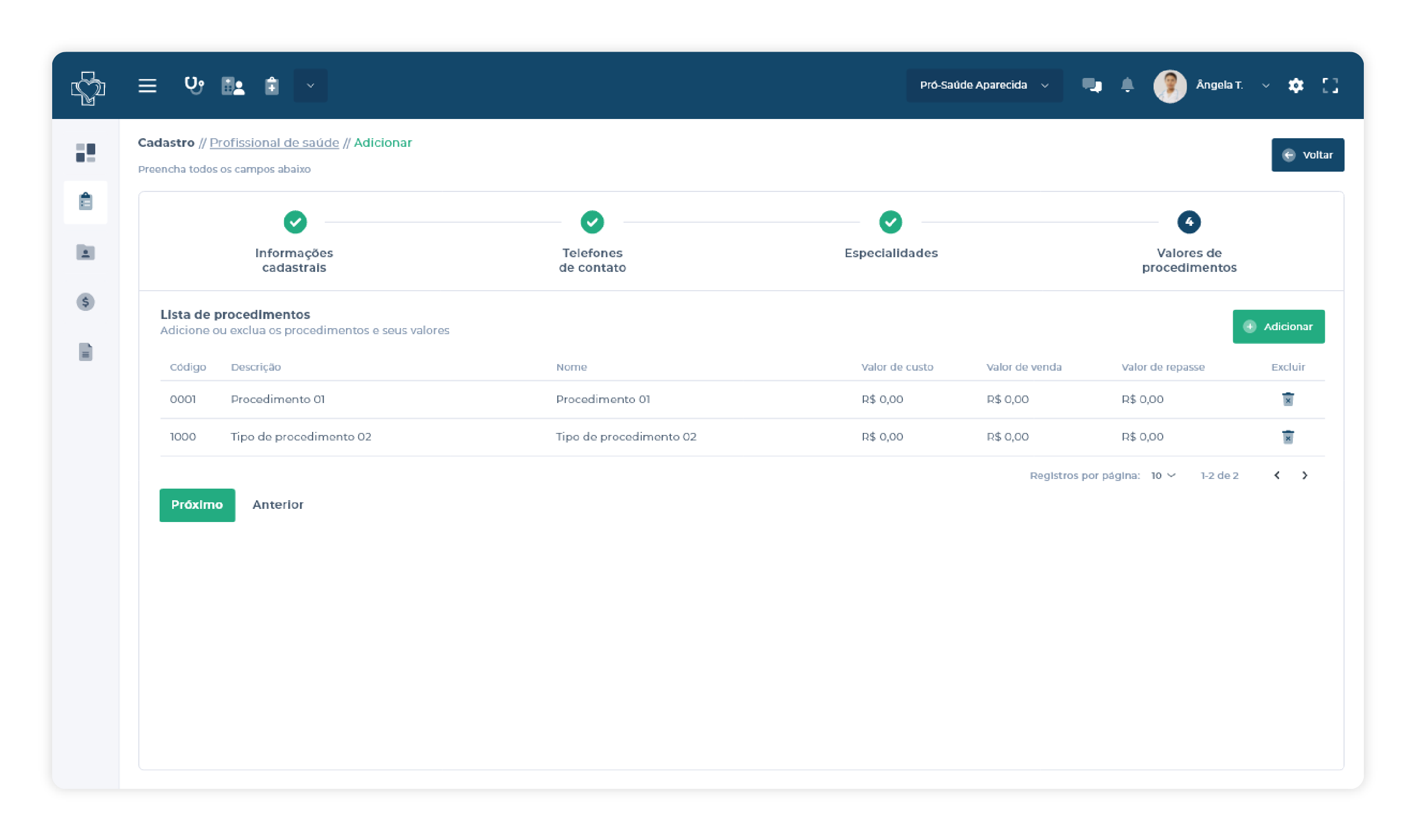Open the dollar sign financial sidebar icon

click(x=86, y=302)
